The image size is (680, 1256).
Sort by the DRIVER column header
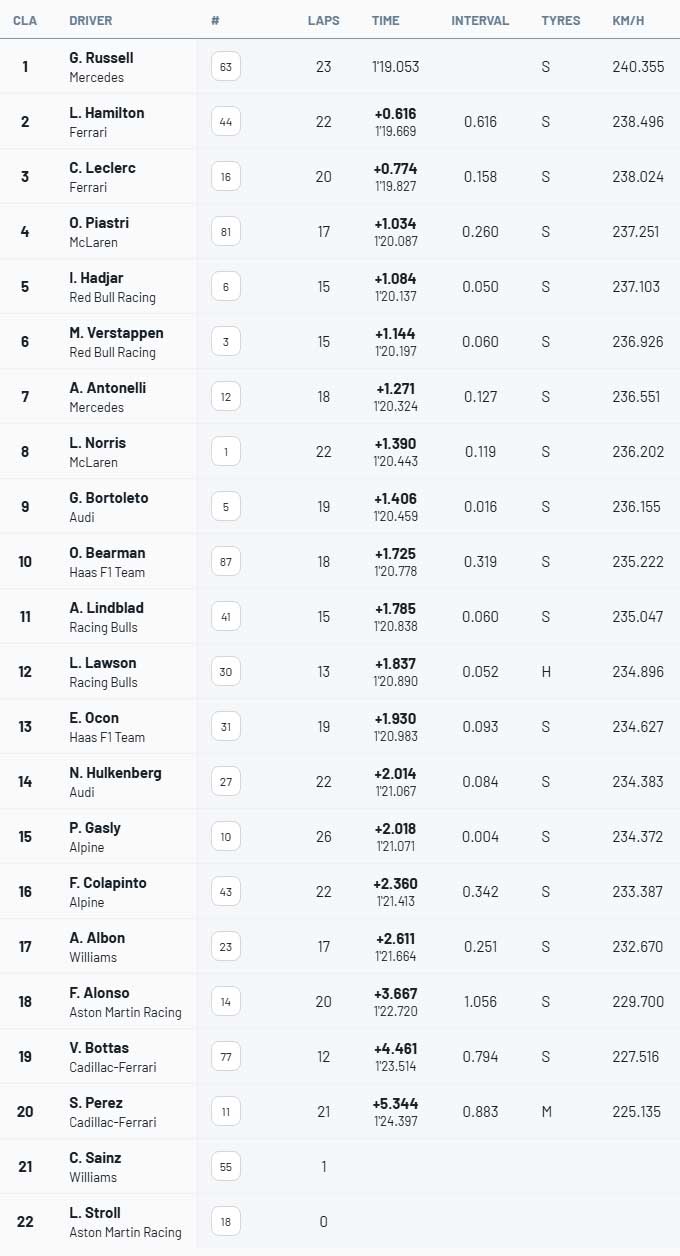click(91, 20)
